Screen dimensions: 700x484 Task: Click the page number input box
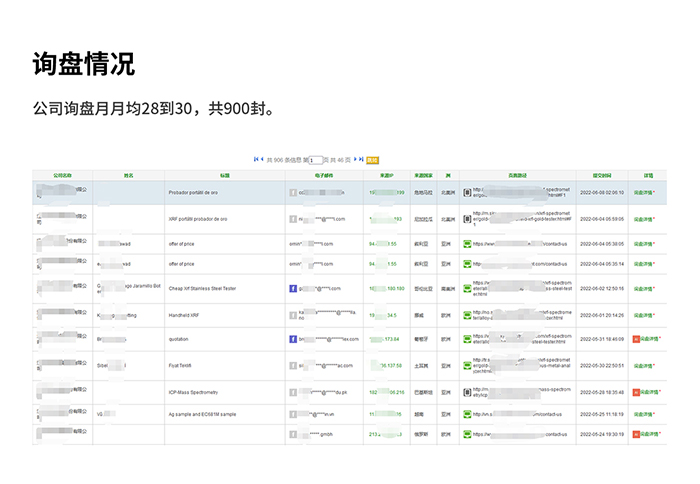[316, 160]
